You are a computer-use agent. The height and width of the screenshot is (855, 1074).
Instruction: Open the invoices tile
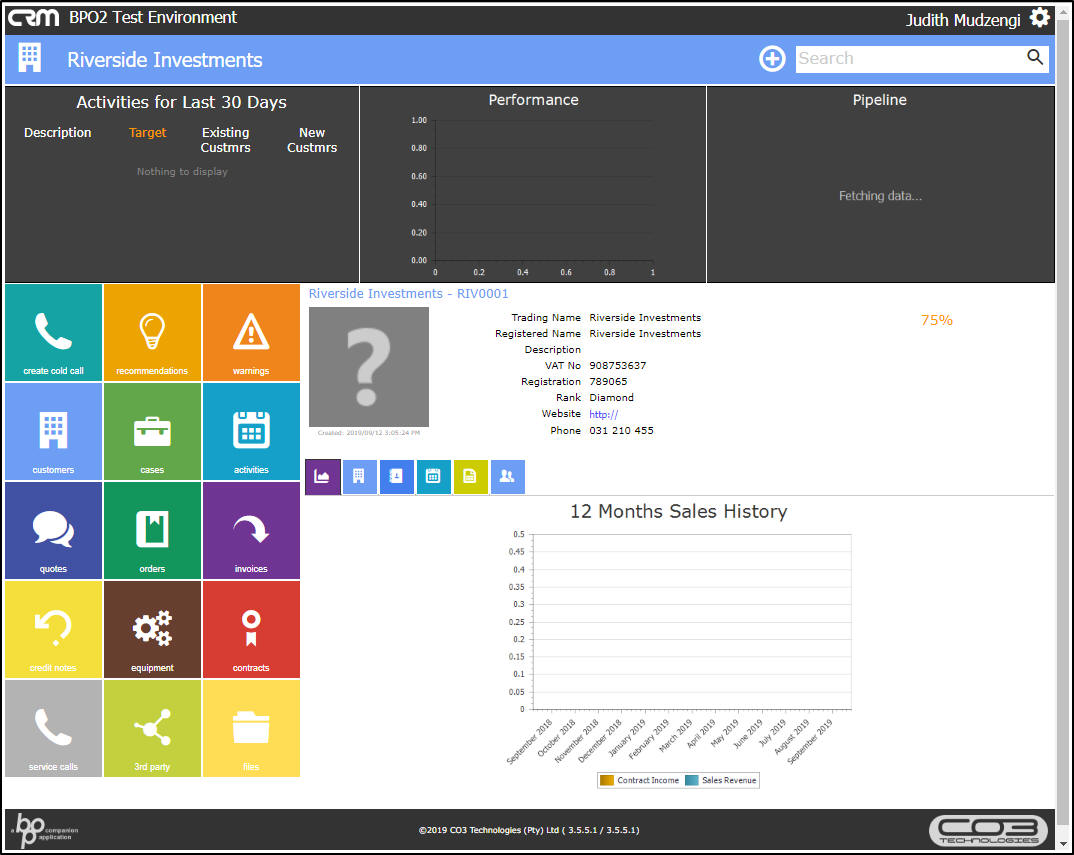pos(251,530)
